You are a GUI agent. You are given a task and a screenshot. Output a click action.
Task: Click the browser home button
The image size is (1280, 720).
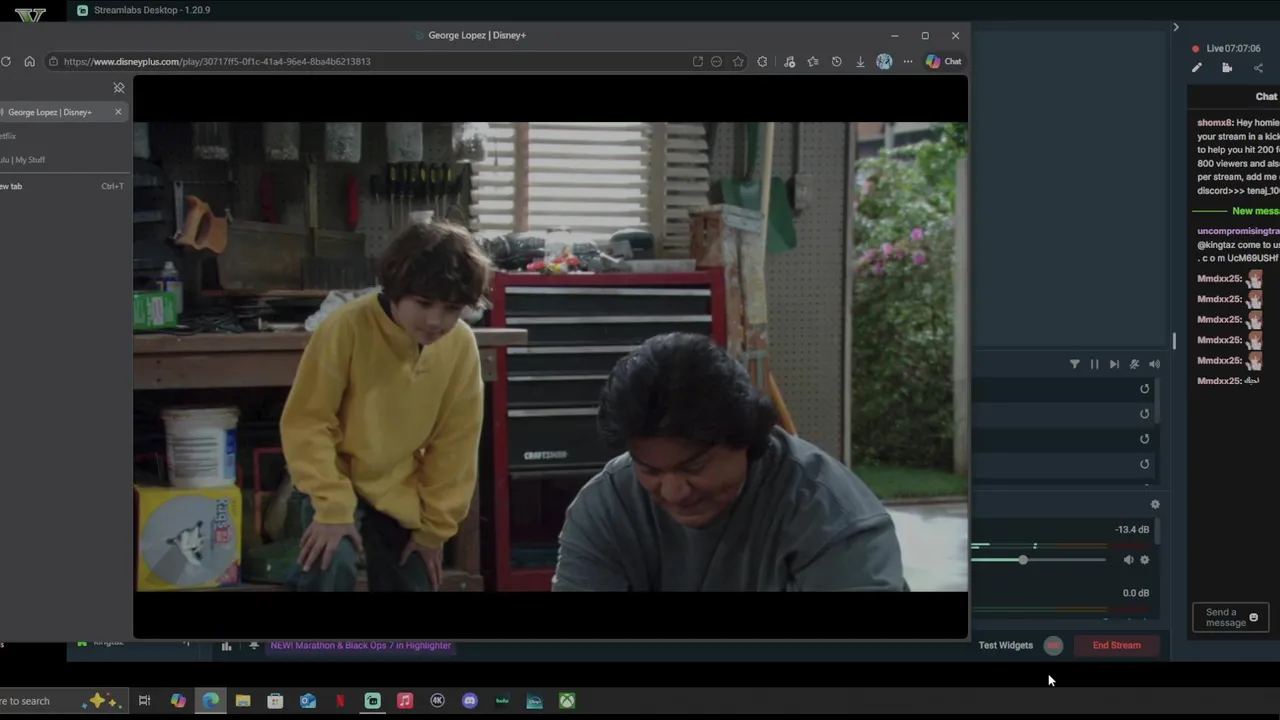tap(29, 61)
